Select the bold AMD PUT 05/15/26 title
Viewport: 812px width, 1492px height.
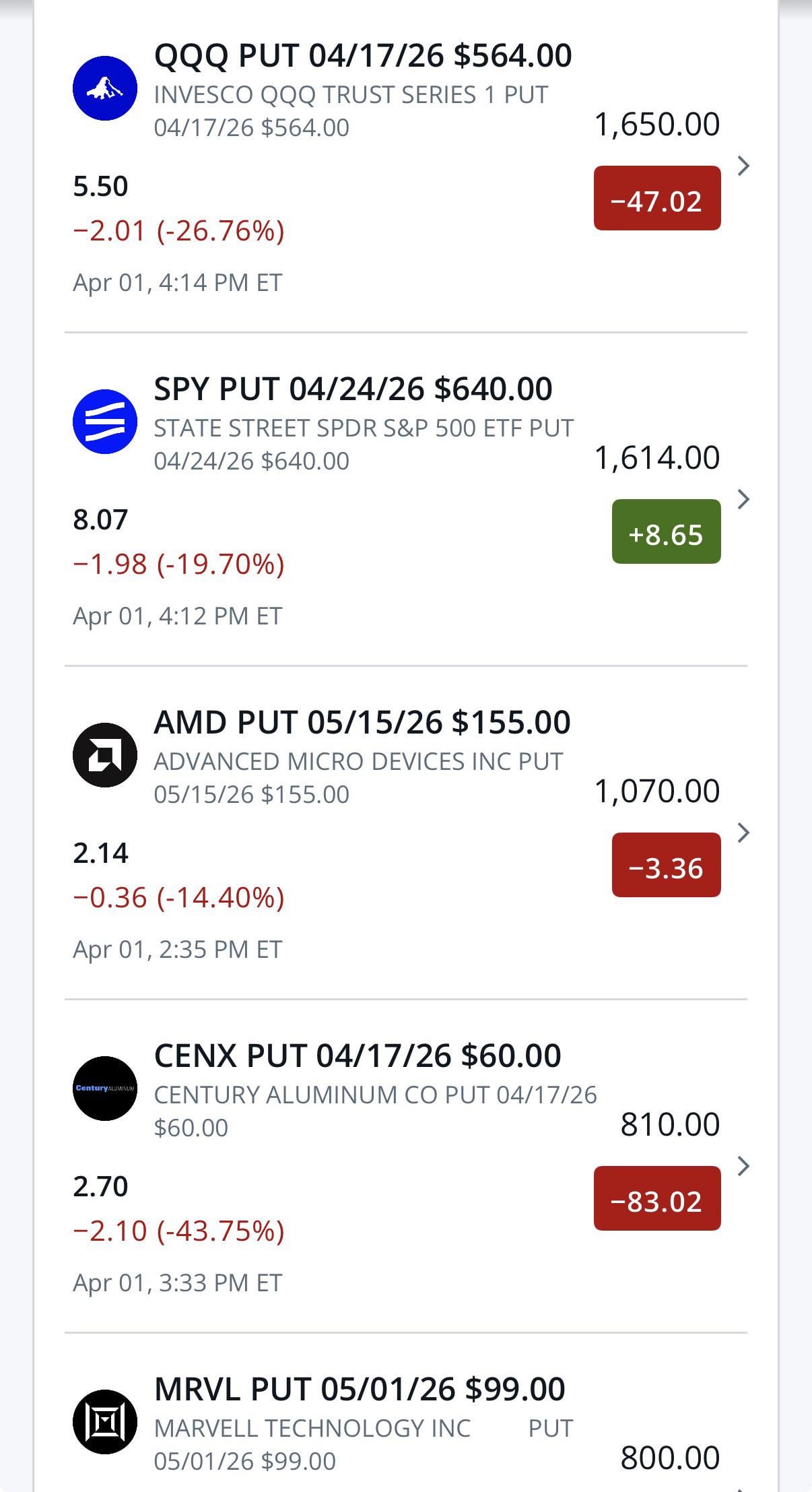(362, 722)
